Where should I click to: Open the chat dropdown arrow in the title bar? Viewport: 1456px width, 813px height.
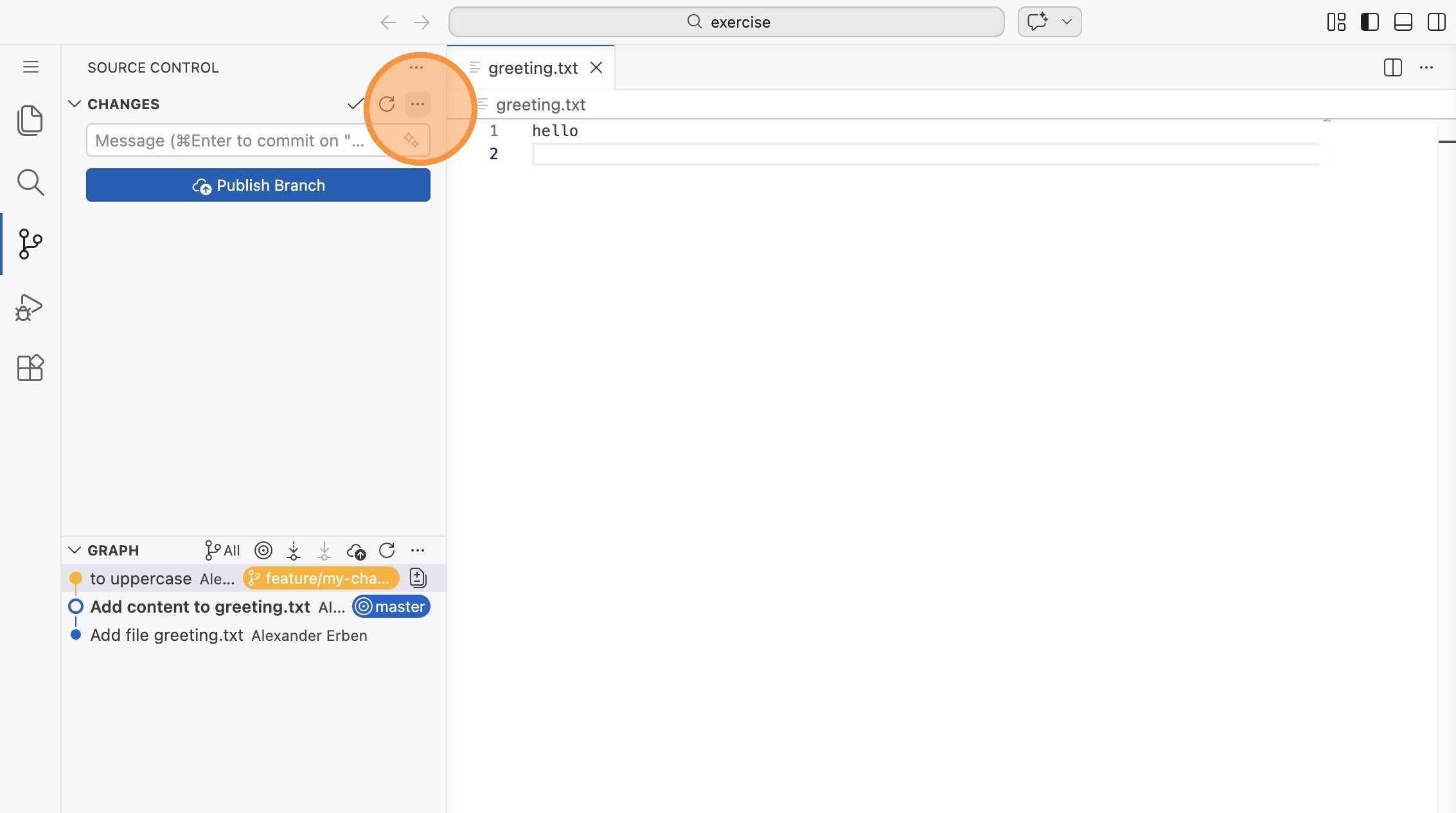pos(1067,22)
